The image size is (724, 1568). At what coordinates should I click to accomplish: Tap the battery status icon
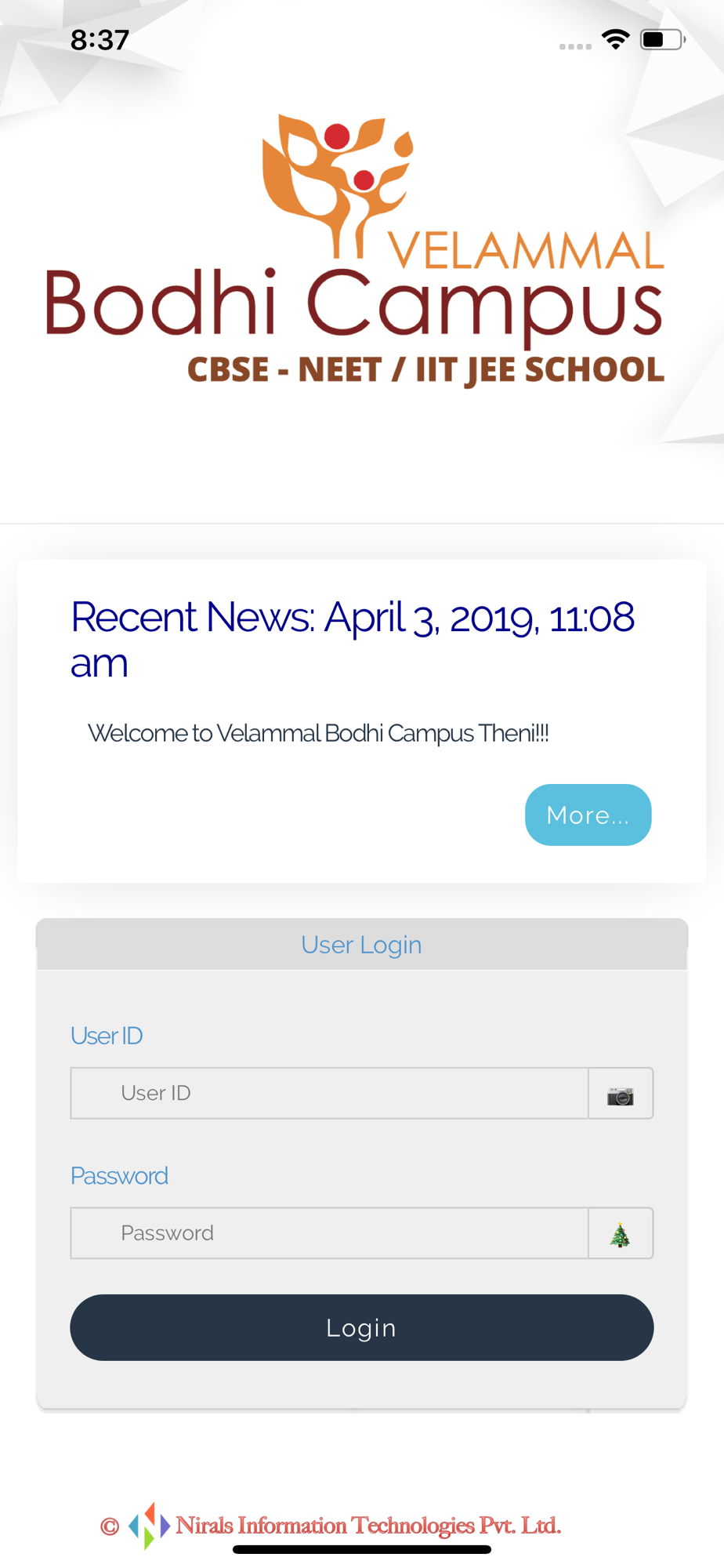click(663, 39)
